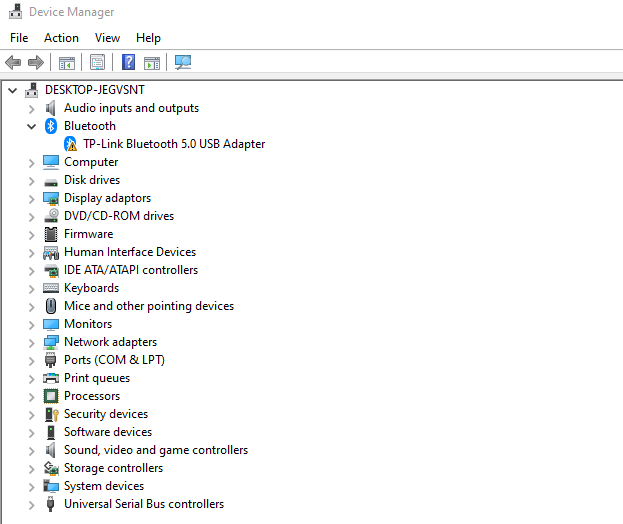Collapse the DESKTOP-JEGVSNT root node
Screen dimensions: 623x524
pos(13,91)
